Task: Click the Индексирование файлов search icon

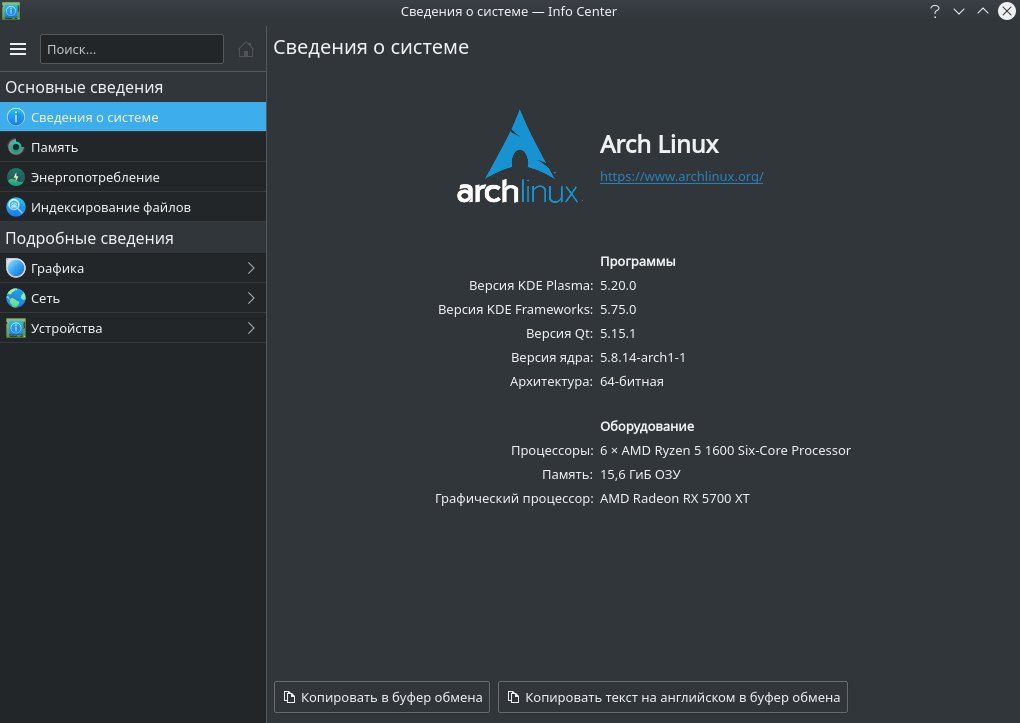Action: 16,207
